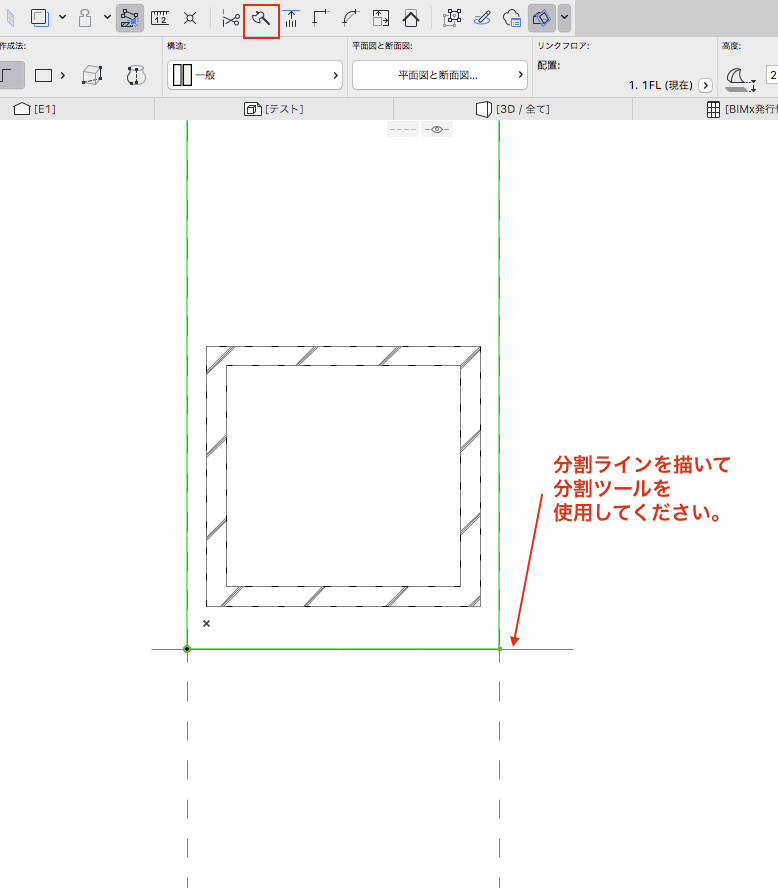Toggle the highlighted rotated-plane button
The width and height of the screenshot is (778, 888).
(x=541, y=18)
